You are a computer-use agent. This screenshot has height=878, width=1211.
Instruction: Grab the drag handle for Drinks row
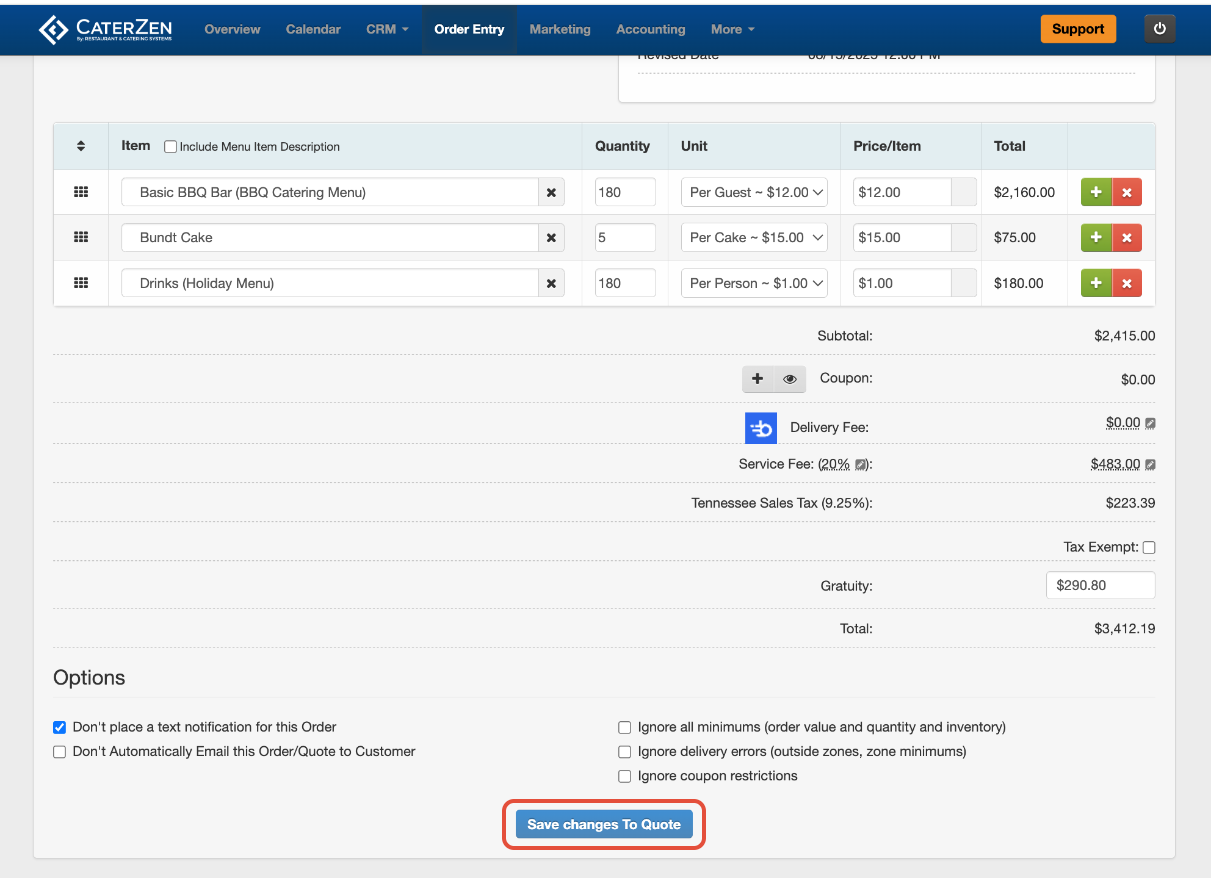pyautogui.click(x=81, y=283)
